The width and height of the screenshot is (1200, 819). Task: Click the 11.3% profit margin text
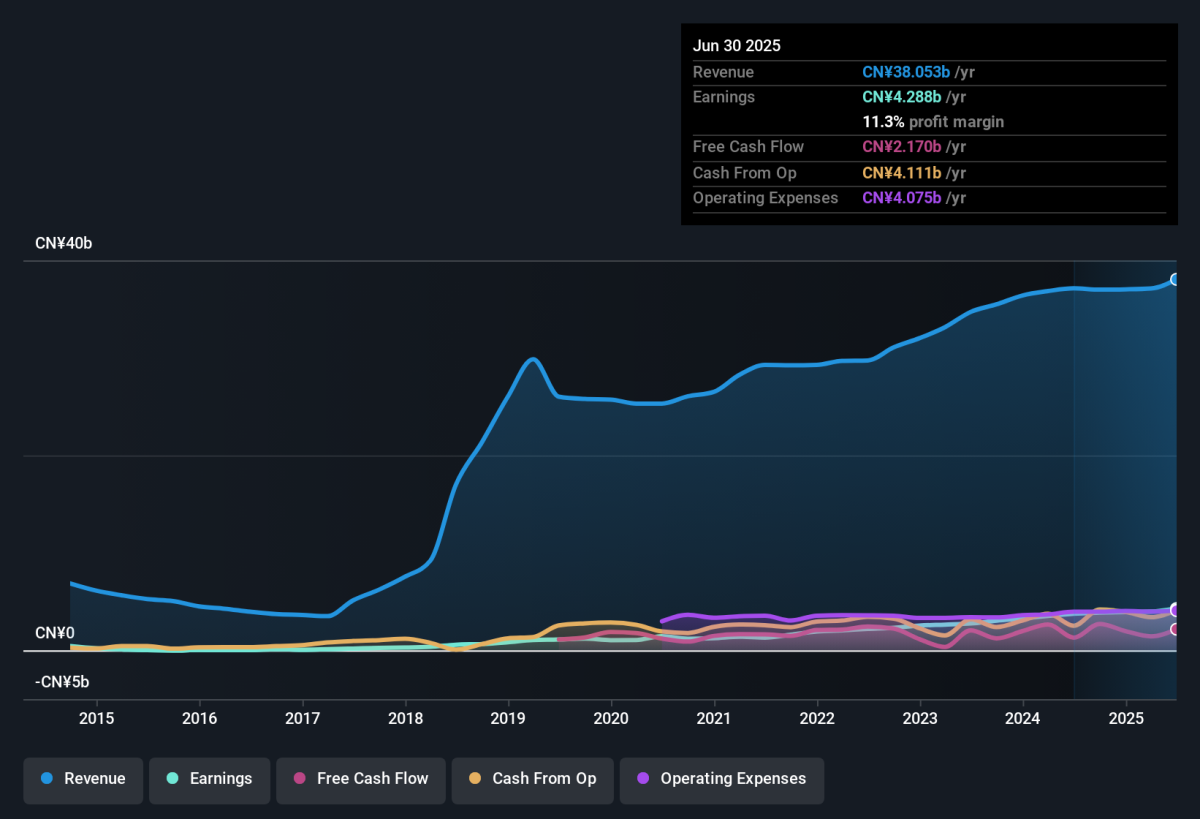tap(933, 122)
